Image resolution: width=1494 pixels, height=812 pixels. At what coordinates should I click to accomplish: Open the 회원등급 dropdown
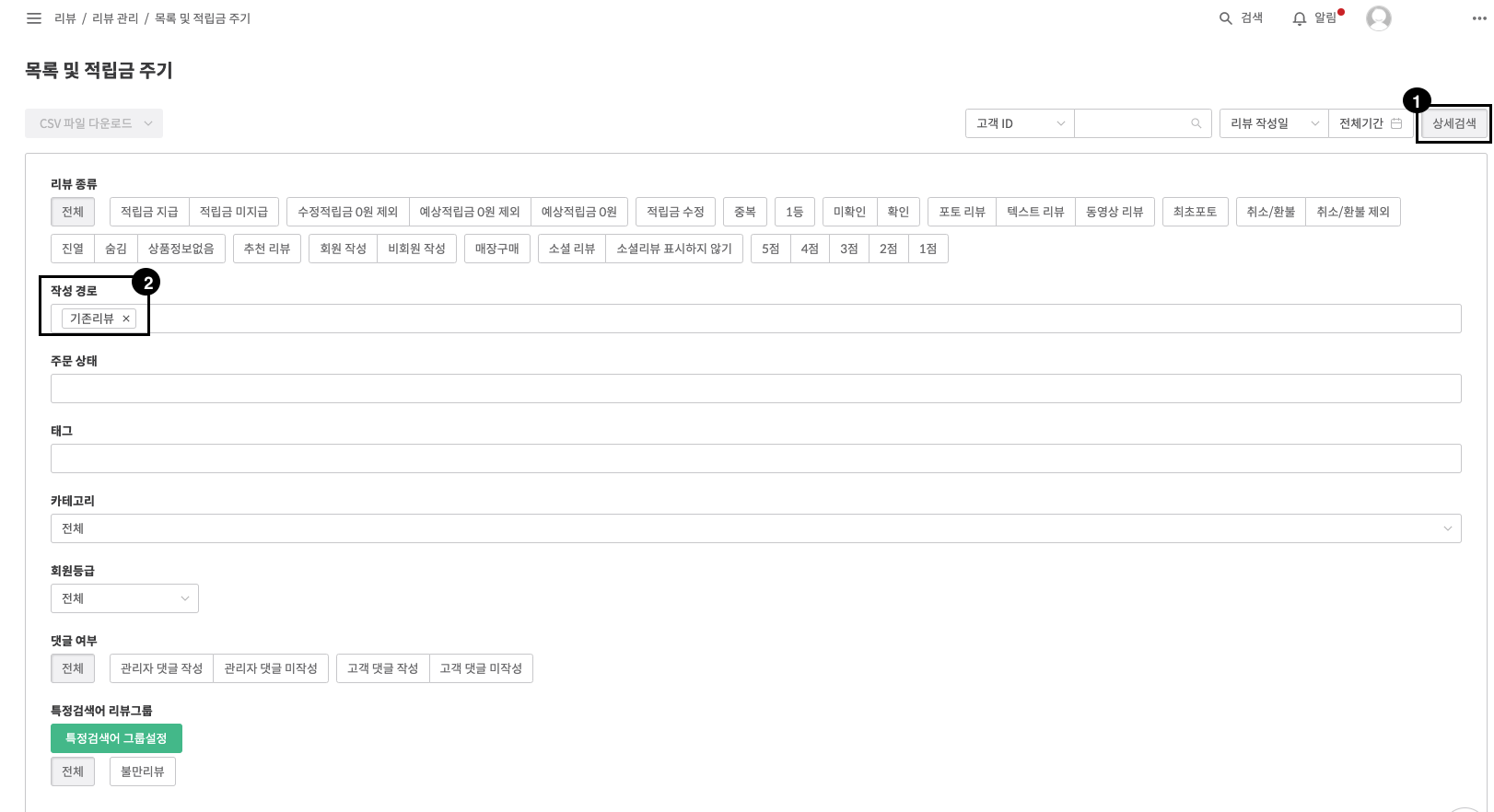pos(124,598)
